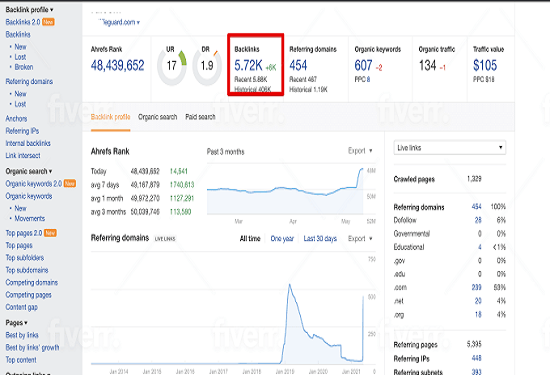
Task: Click the UR 17 gauge
Action: click(172, 66)
